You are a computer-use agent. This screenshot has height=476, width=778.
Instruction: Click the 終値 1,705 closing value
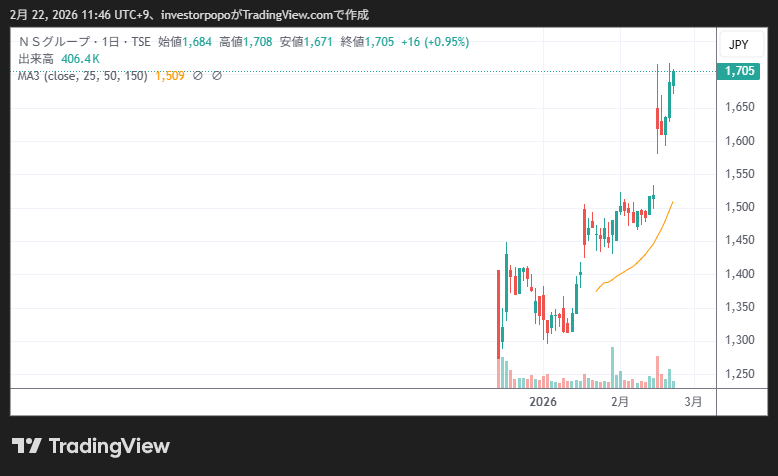click(x=367, y=42)
